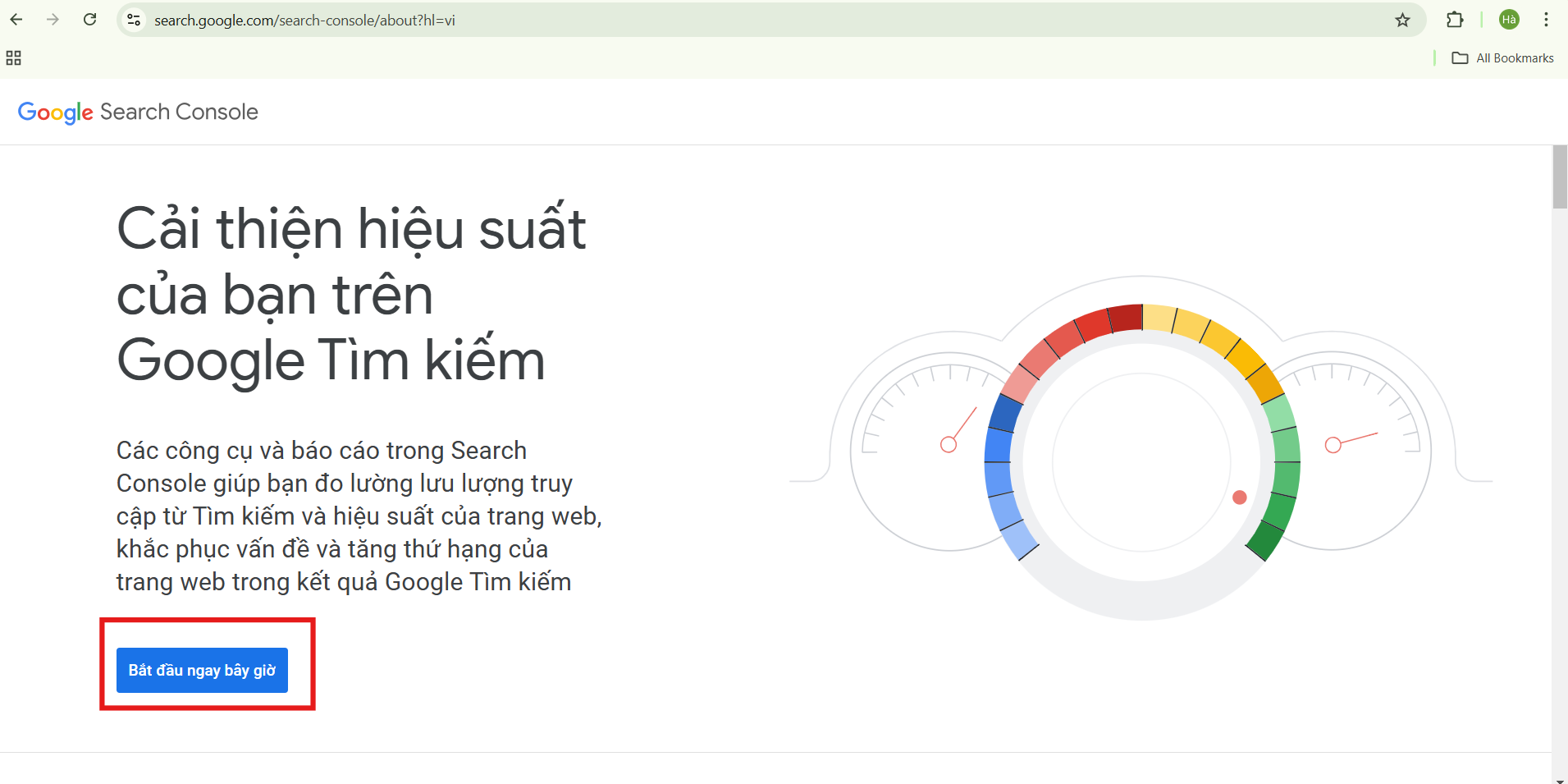Open the apps grid icon in the bookmarks bar
Screen dimensions: 1568x784
click(x=13, y=58)
